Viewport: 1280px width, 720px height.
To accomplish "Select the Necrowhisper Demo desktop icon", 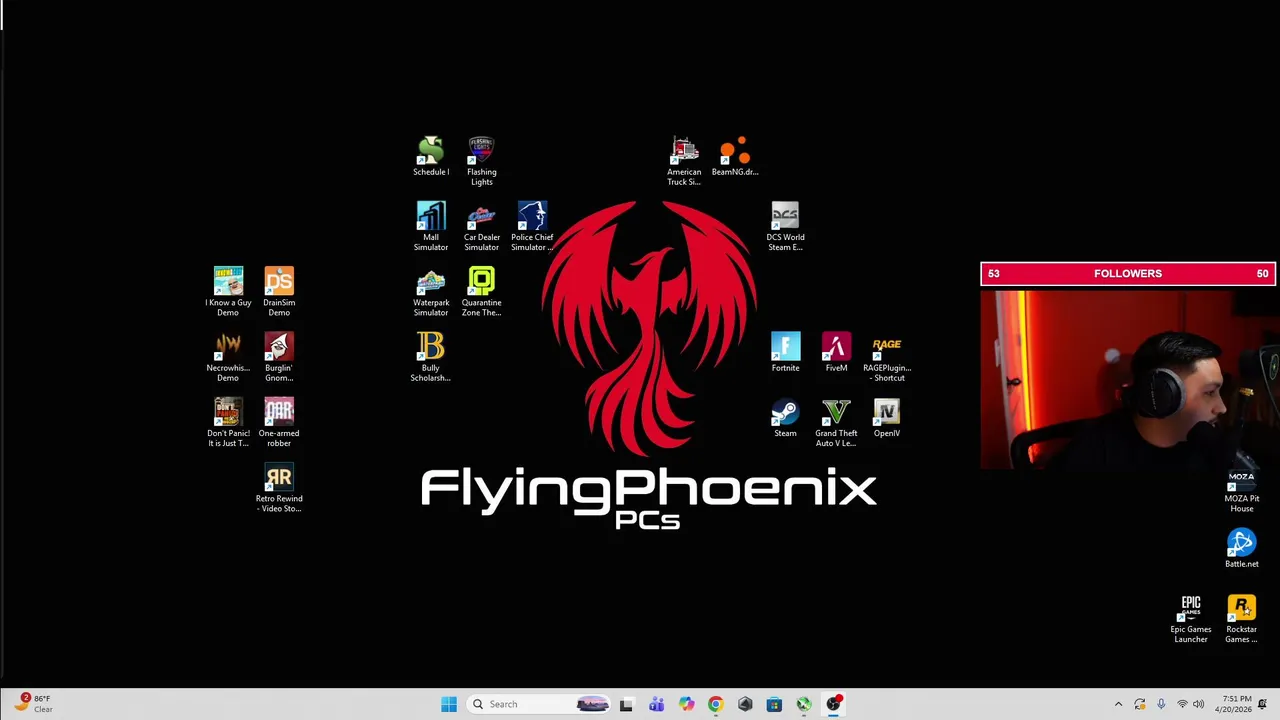I will (228, 357).
